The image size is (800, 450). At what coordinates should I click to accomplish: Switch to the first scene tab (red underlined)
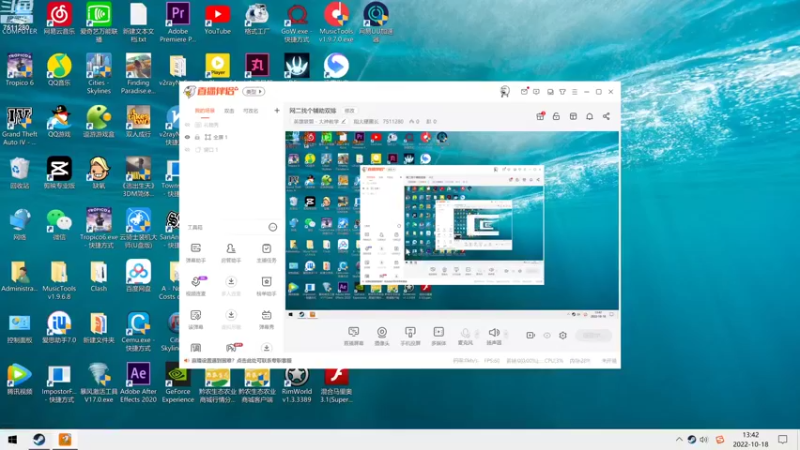pyautogui.click(x=205, y=111)
